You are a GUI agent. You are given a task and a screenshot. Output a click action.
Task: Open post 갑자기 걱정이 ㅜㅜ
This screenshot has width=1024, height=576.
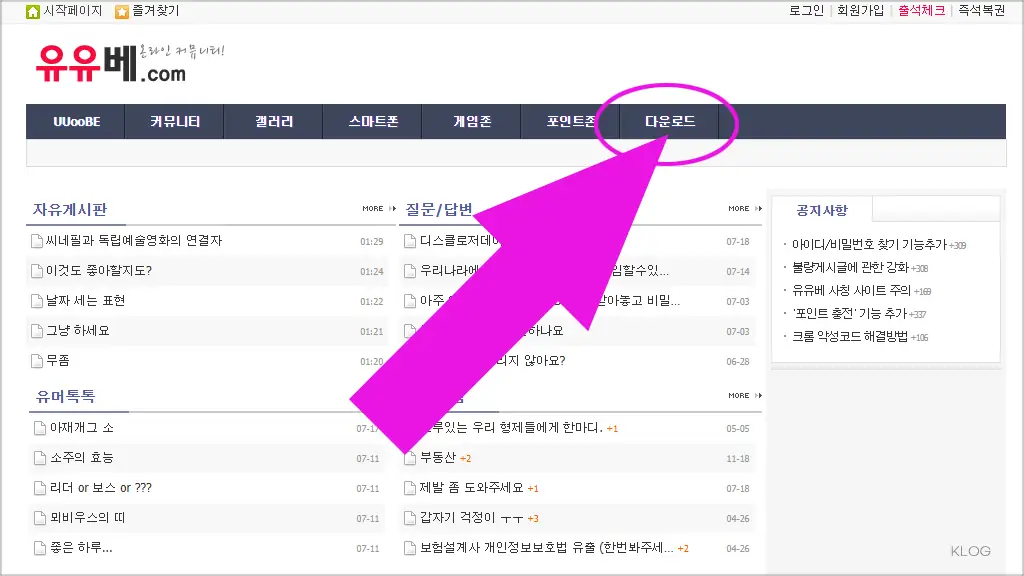click(x=472, y=518)
